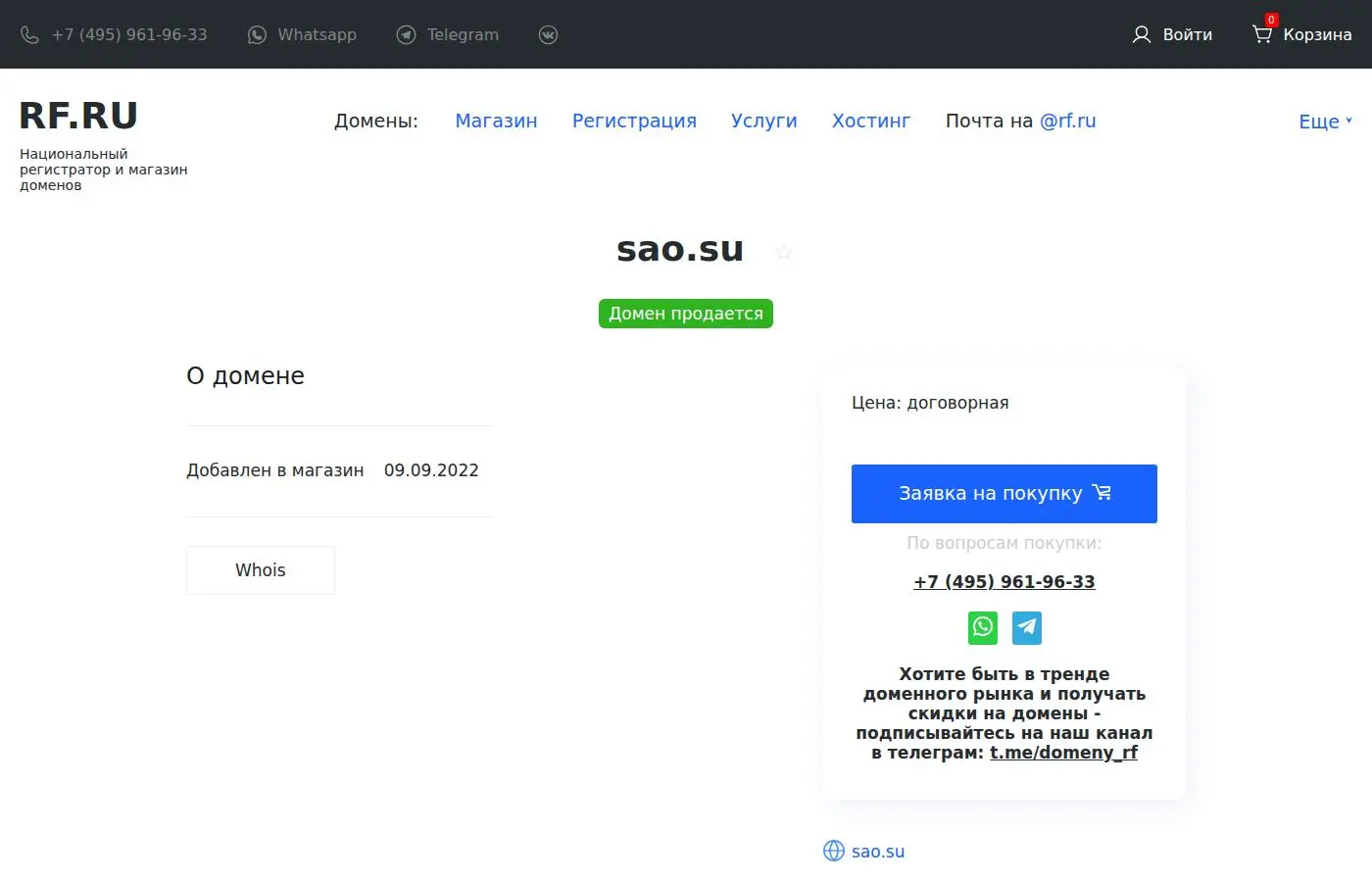Click the О домене heading

(x=245, y=376)
